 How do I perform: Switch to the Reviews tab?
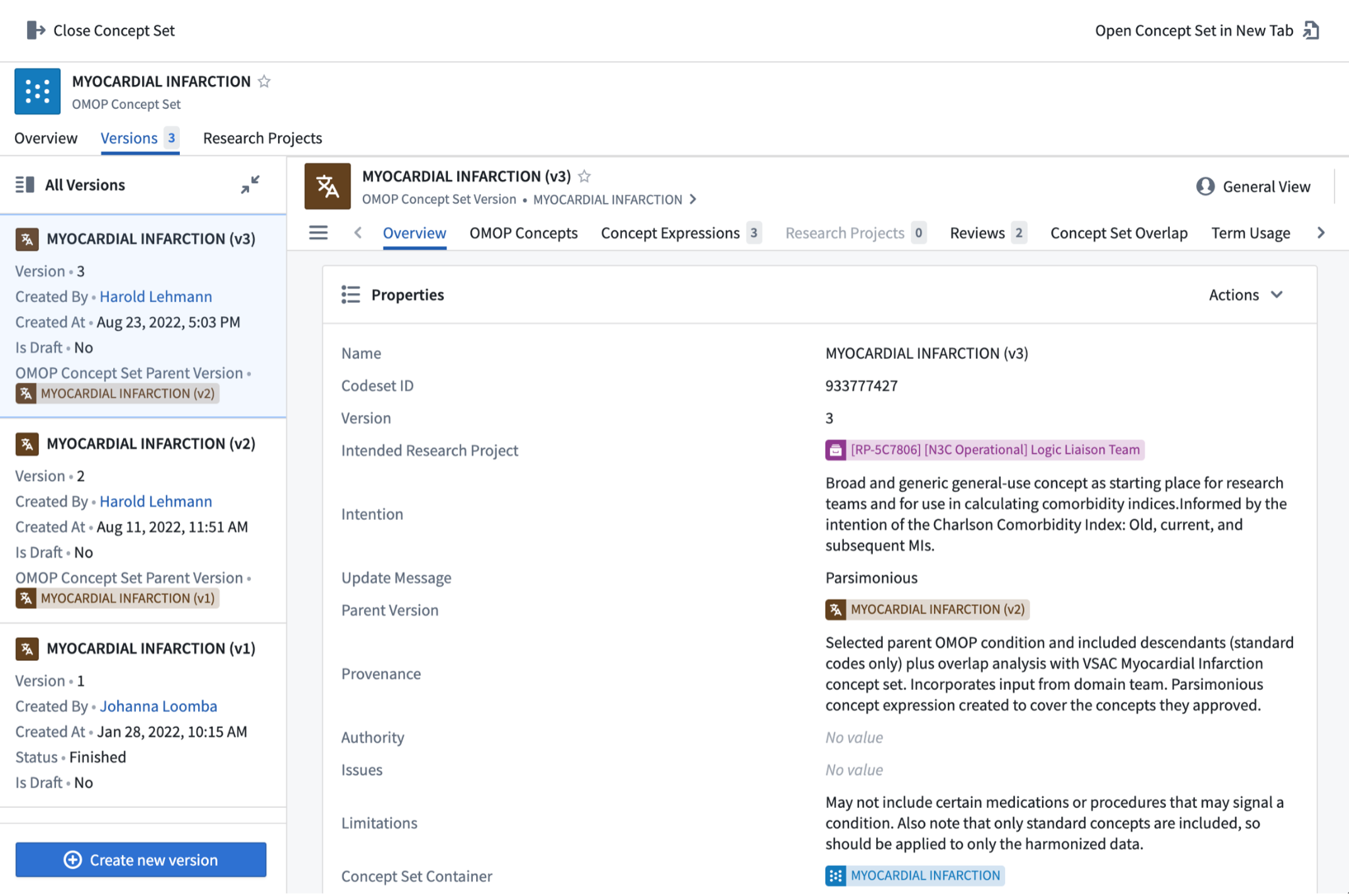tap(977, 233)
